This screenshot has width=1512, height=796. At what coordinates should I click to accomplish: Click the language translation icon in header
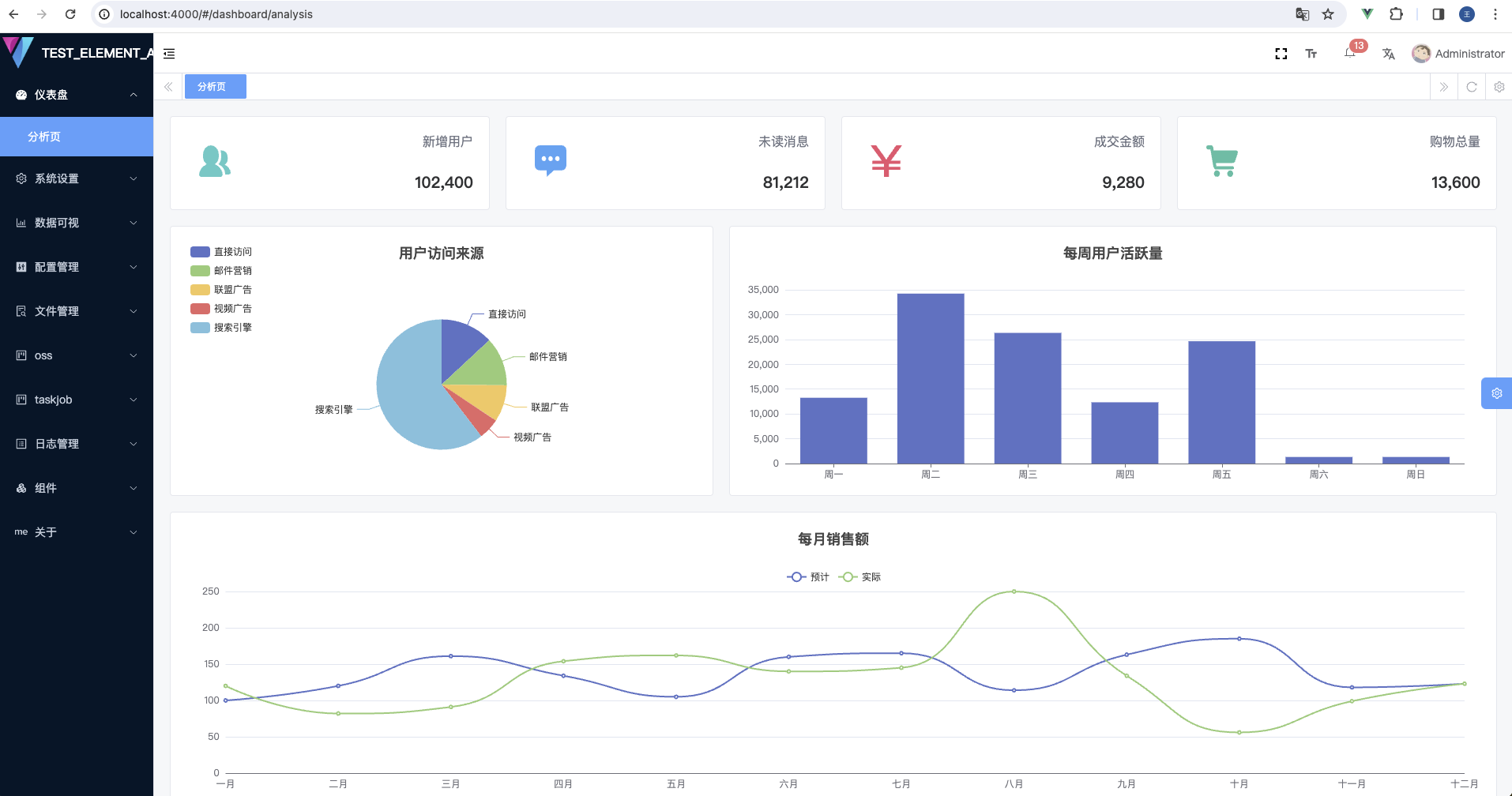click(x=1388, y=54)
